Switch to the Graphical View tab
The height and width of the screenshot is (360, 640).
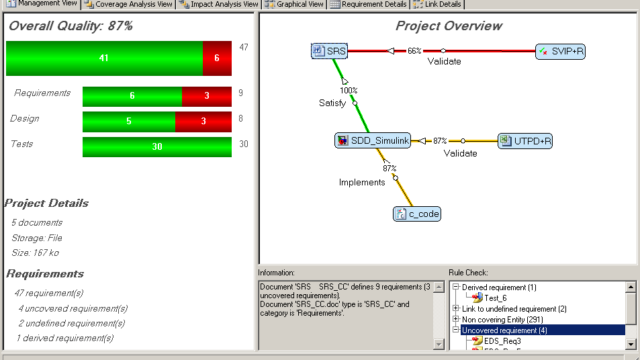click(294, 4)
